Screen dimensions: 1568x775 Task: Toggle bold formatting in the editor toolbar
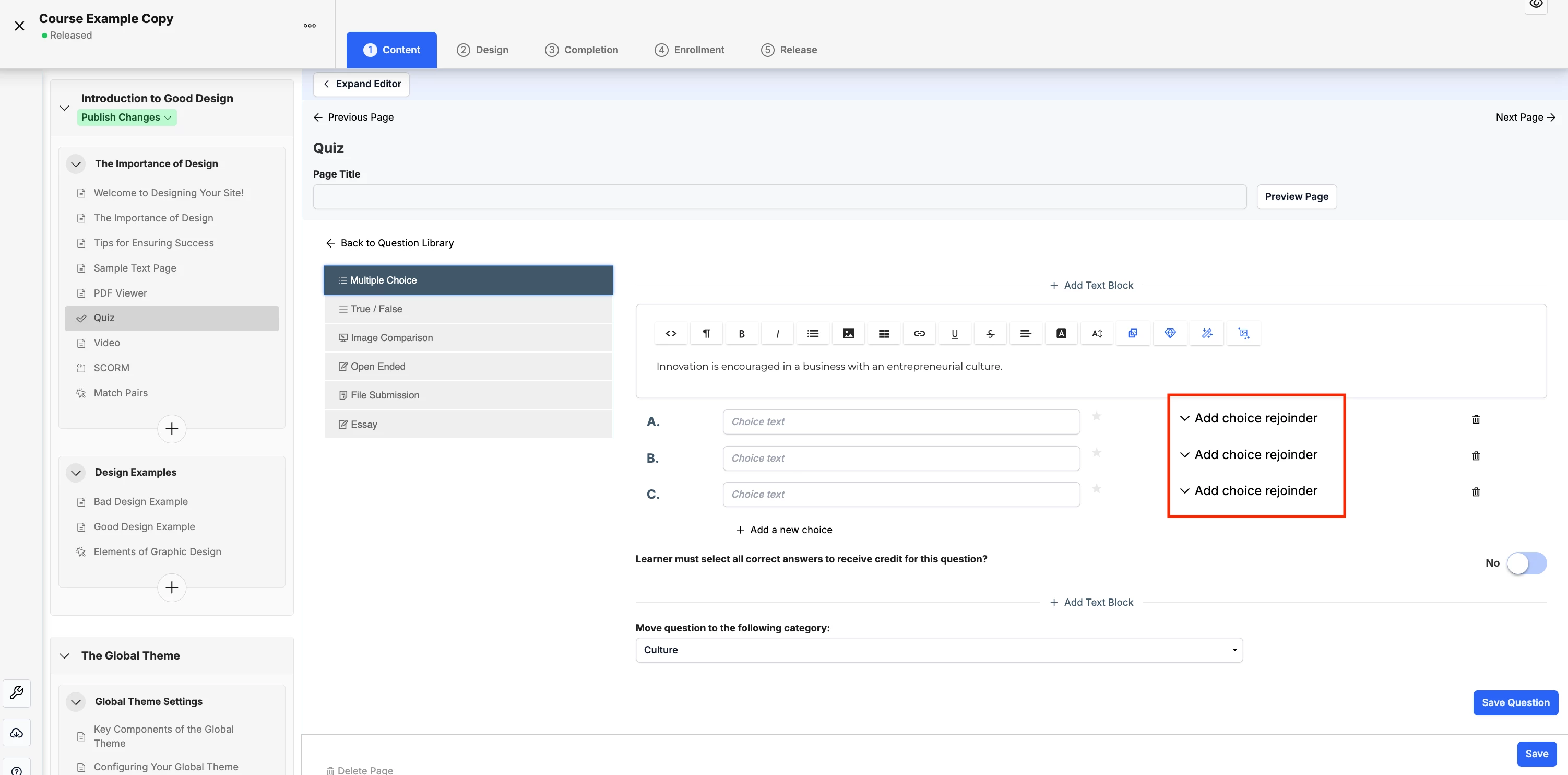coord(741,334)
